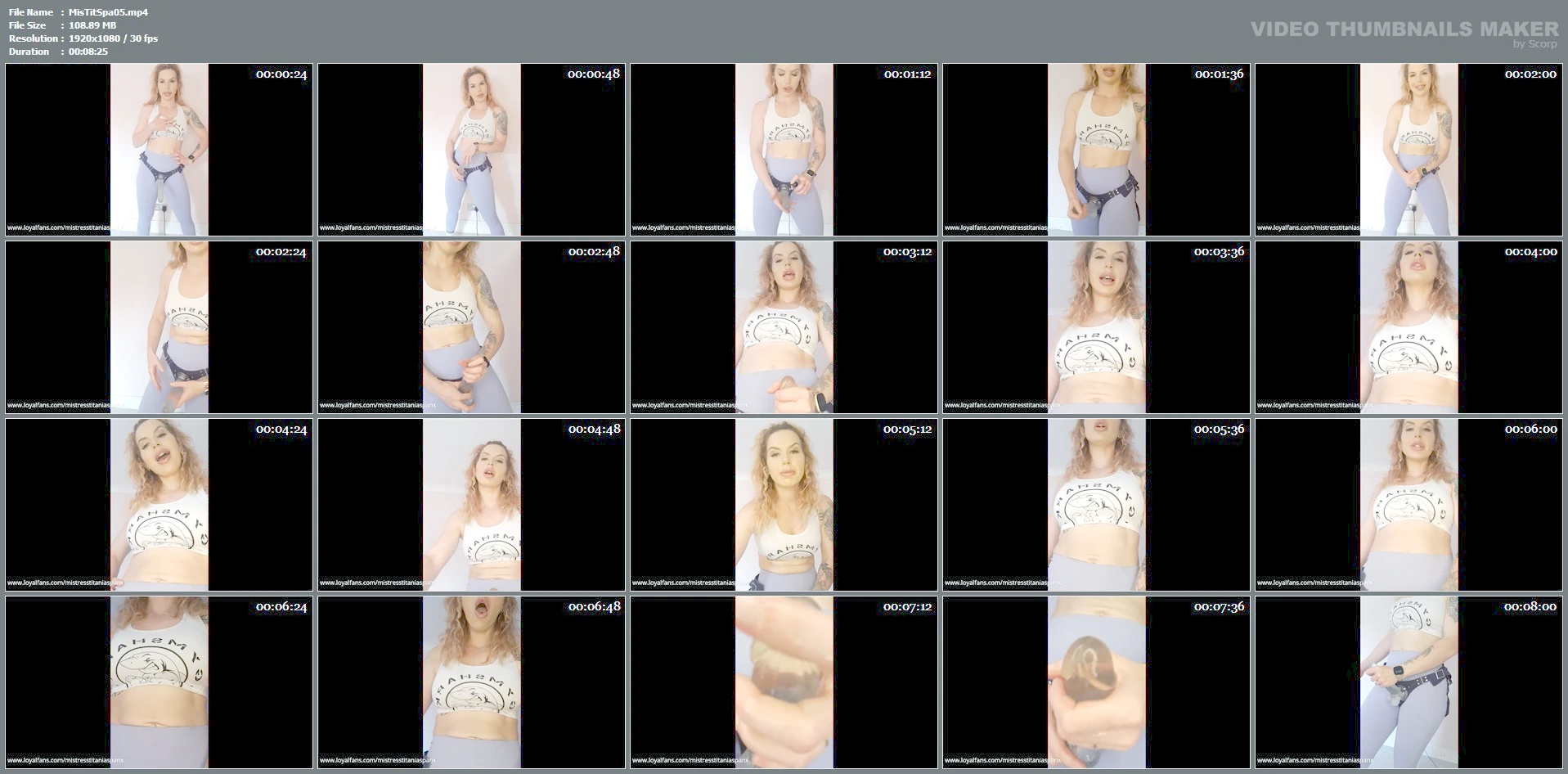
Task: Click the file size value 108.89 MB
Action: point(92,25)
